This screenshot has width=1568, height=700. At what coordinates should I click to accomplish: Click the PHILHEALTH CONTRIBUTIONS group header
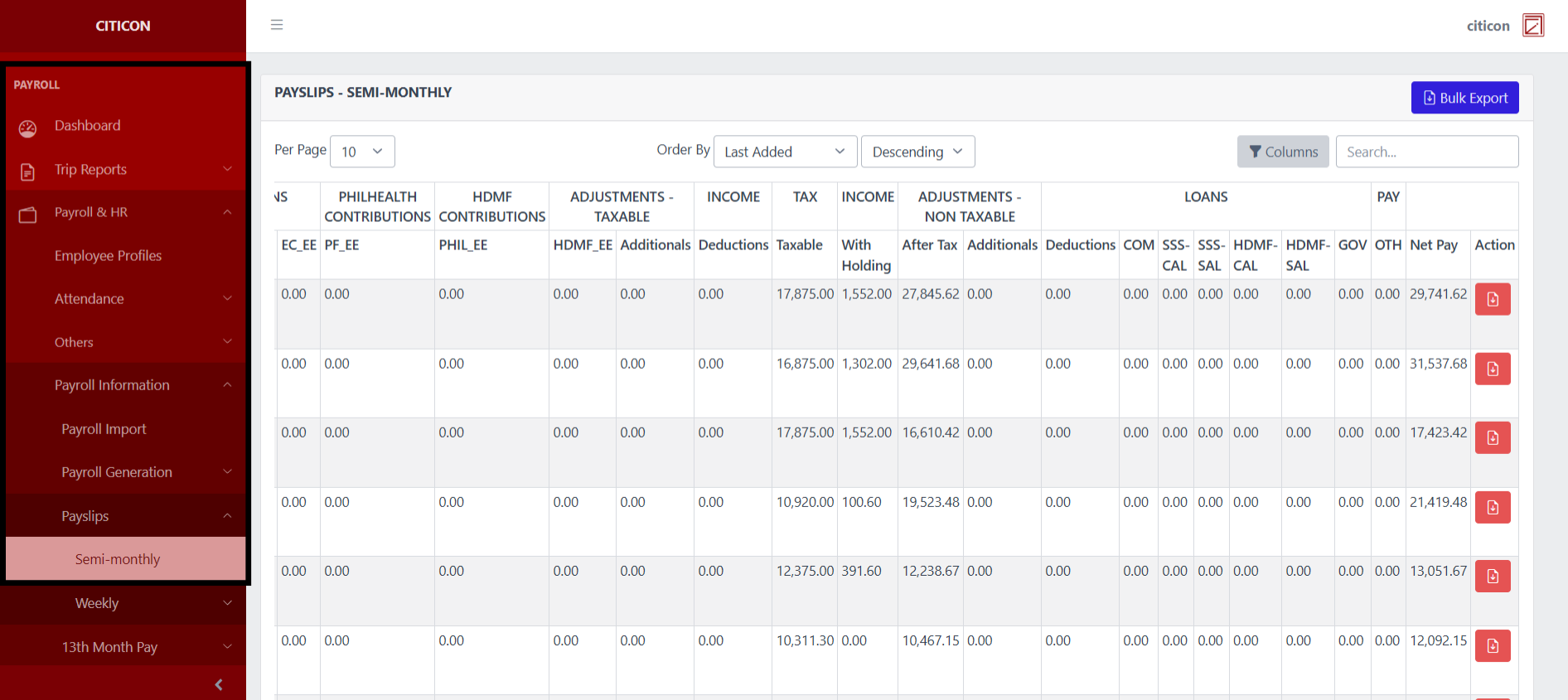point(377,207)
